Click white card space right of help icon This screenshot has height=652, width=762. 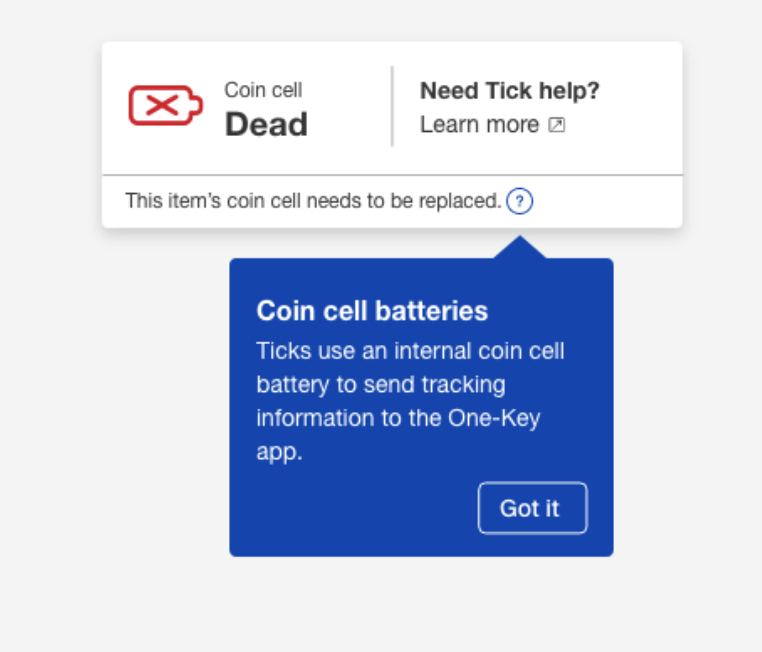coord(607,201)
